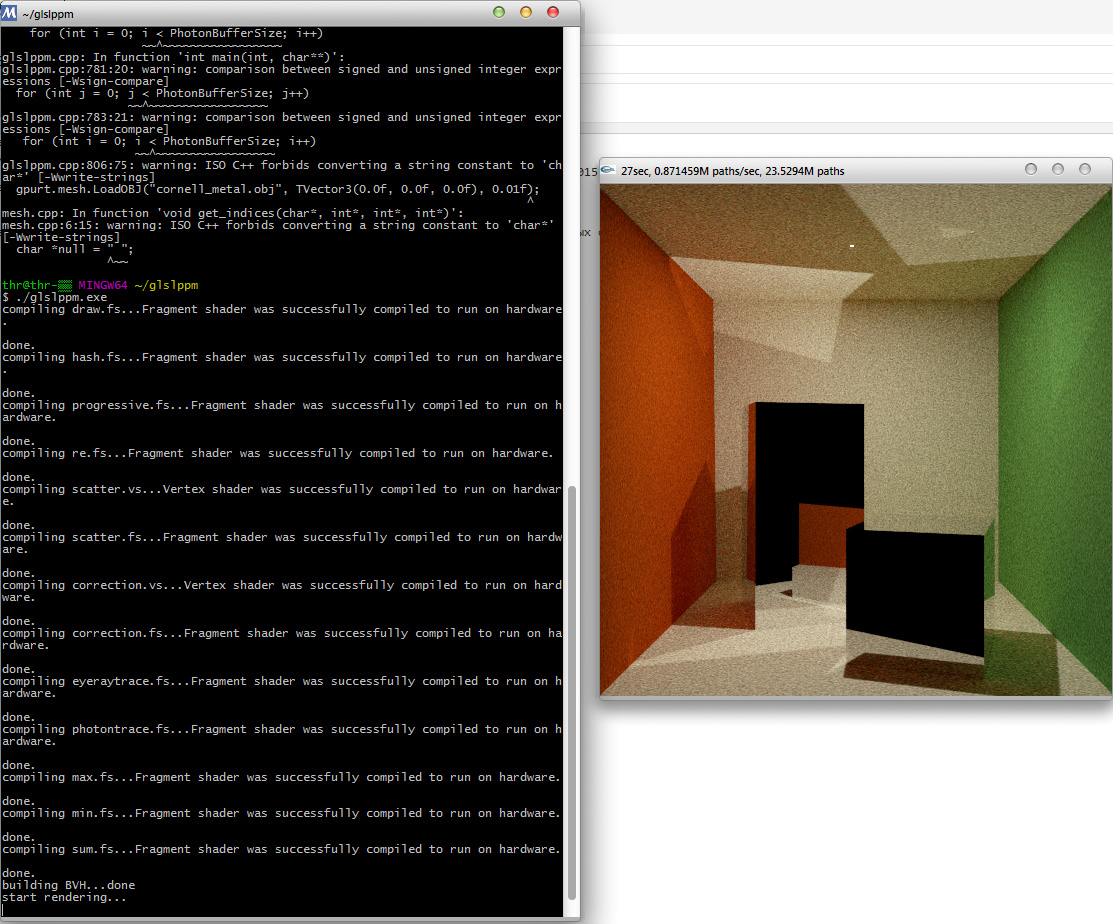The height and width of the screenshot is (924, 1113).
Task: Click the 'char *null' code line
Action: point(75,249)
